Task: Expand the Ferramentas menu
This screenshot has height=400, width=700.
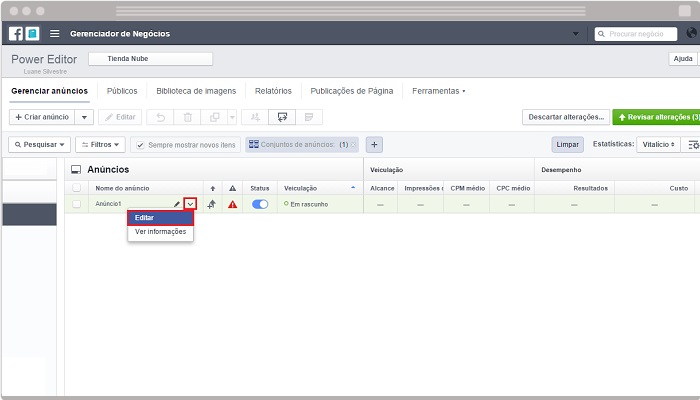Action: click(x=438, y=91)
